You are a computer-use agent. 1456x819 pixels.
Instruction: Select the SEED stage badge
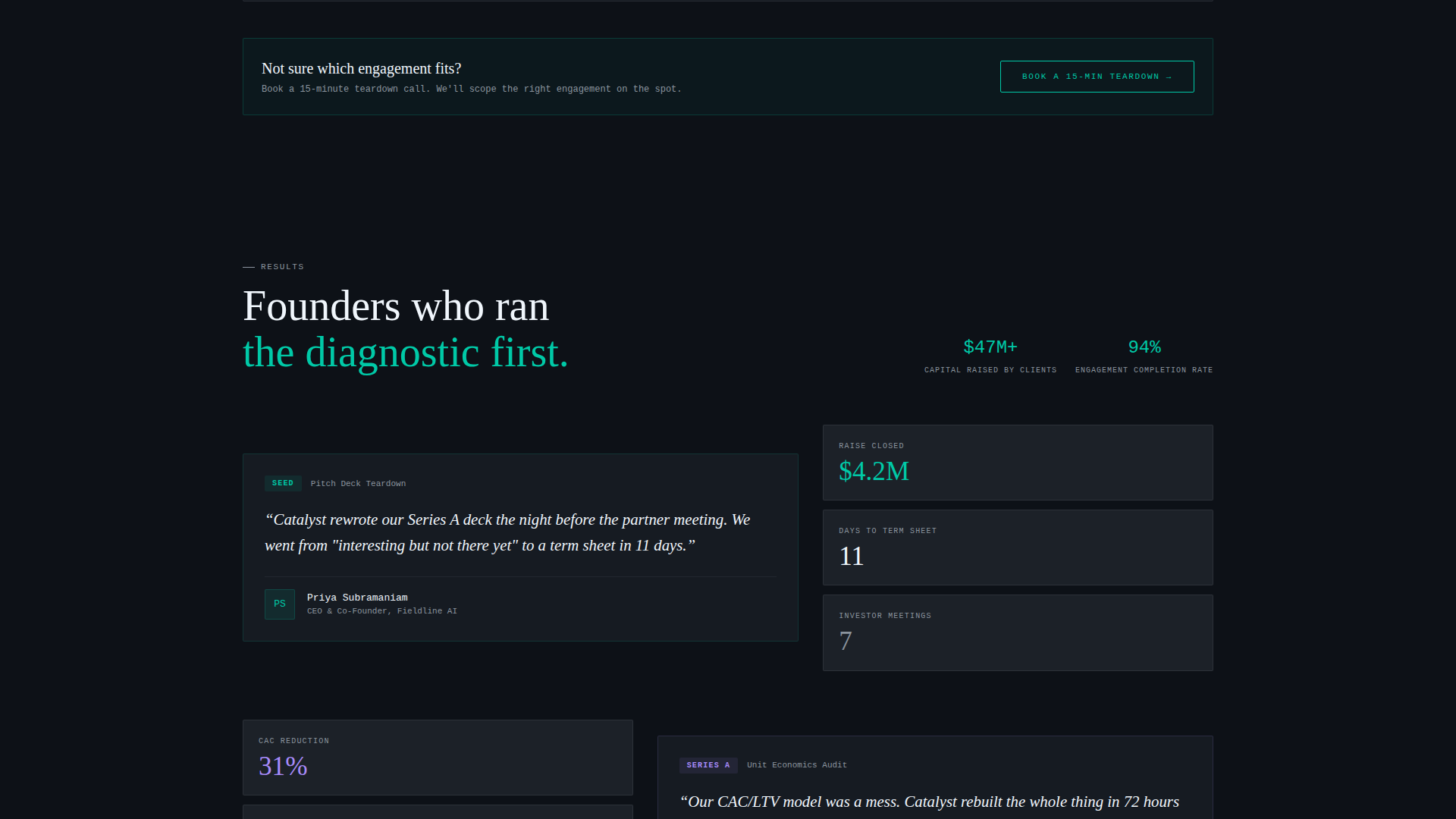(x=283, y=483)
